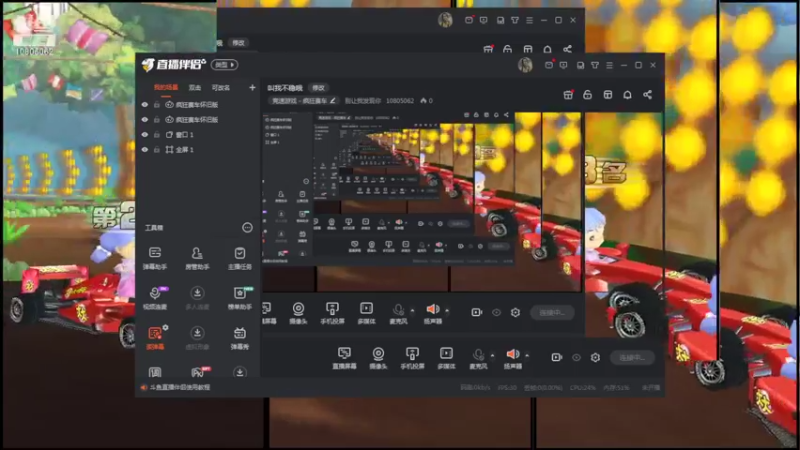
Task: Open 视频连麦 tool in the toolbox
Action: coord(155,298)
